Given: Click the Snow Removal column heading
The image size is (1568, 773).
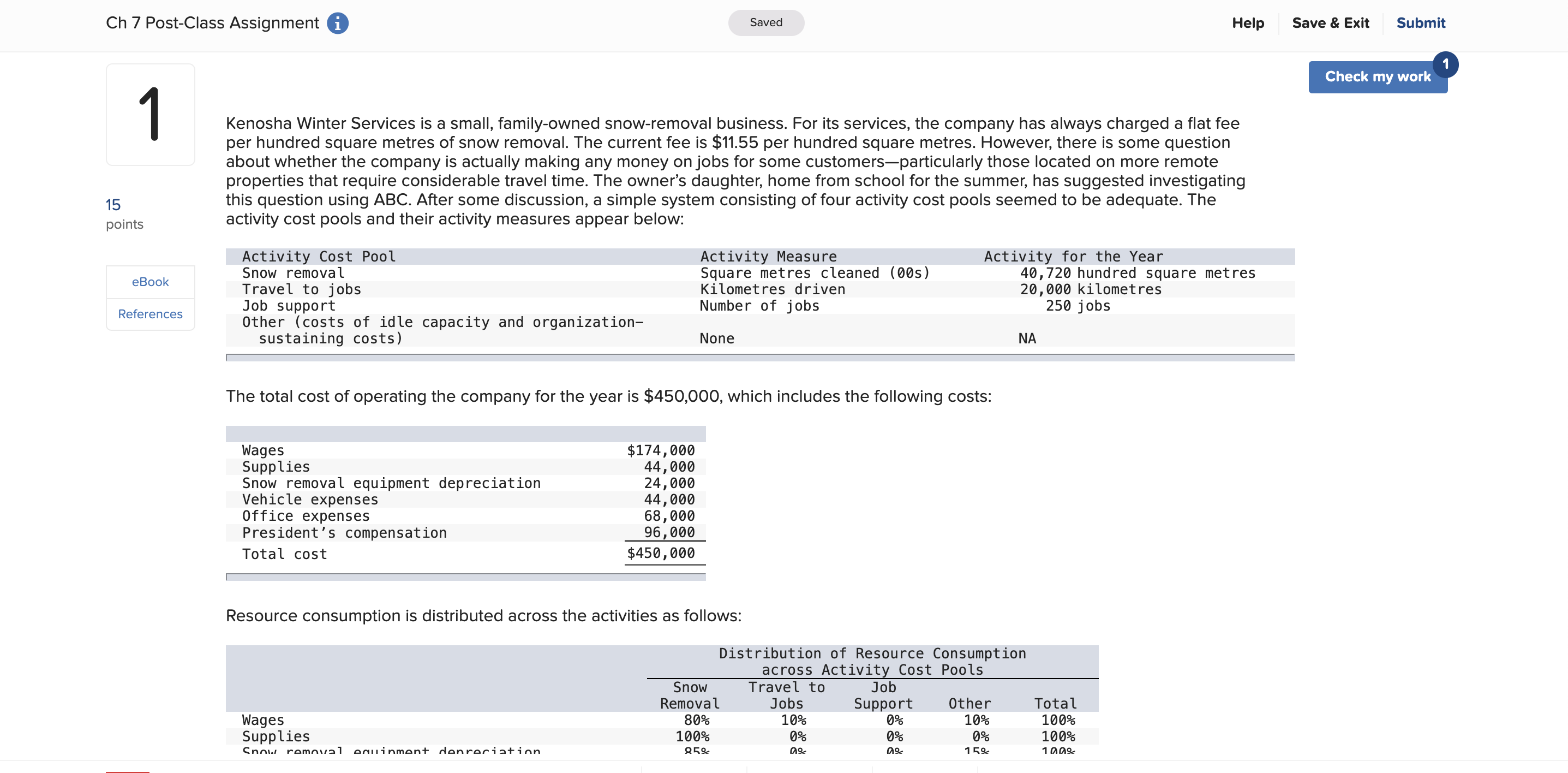Looking at the screenshot, I should click(x=690, y=695).
